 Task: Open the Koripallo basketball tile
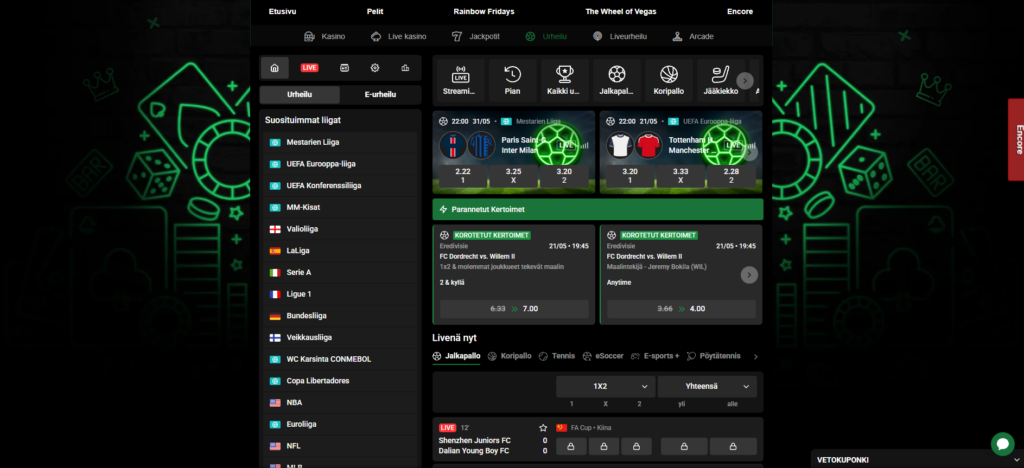[669, 80]
